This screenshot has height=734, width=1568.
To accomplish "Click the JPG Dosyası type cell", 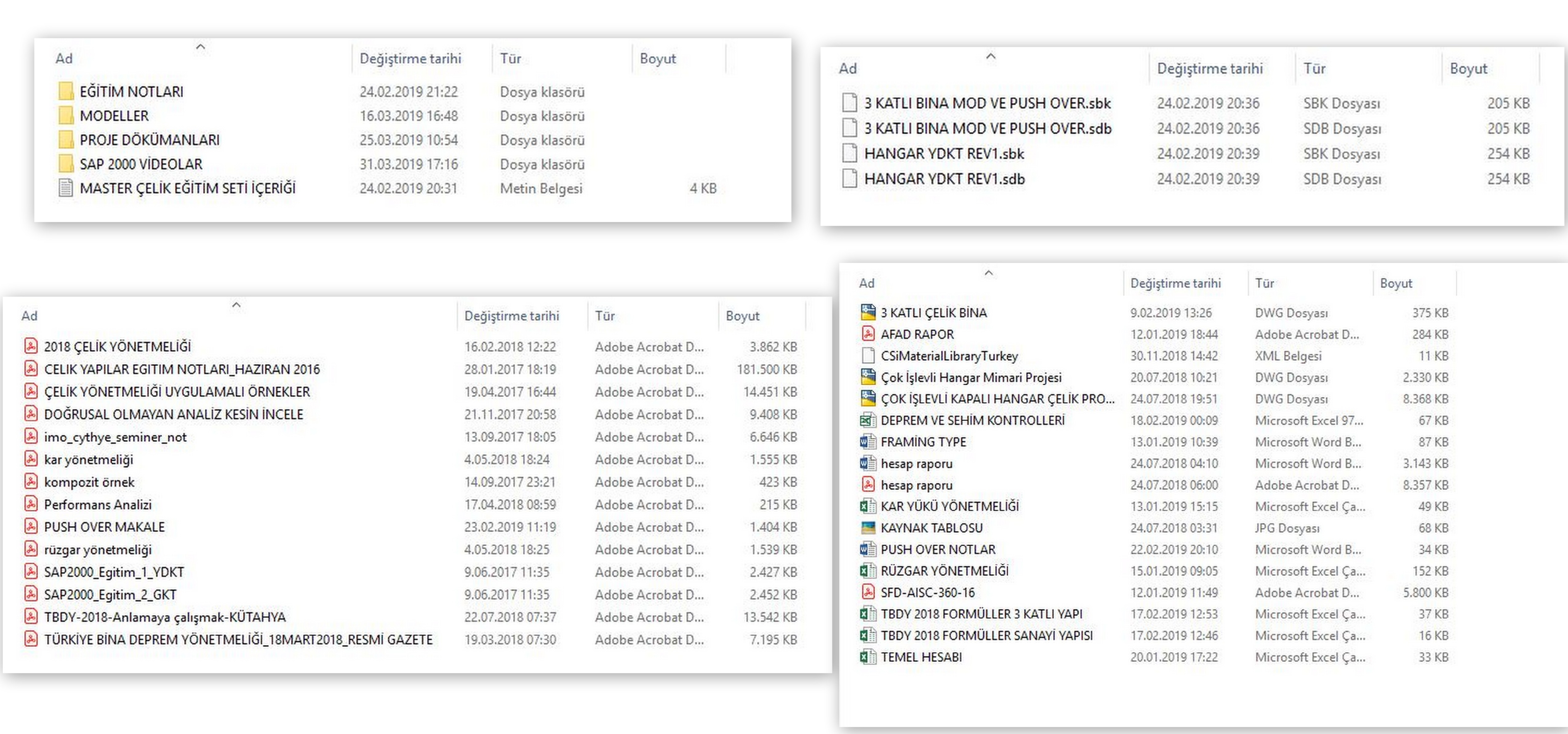I will [x=1287, y=528].
